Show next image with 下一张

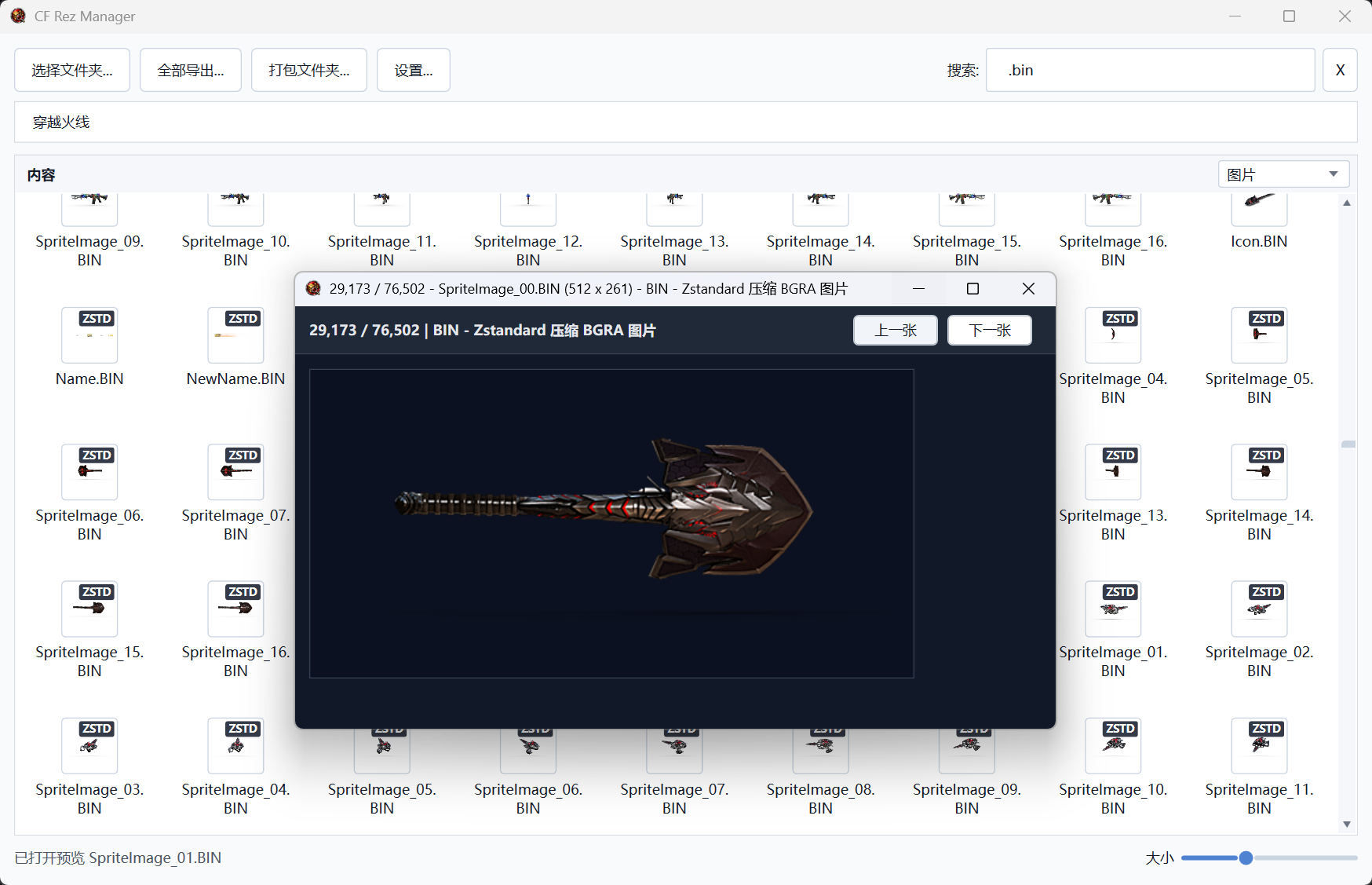(990, 330)
